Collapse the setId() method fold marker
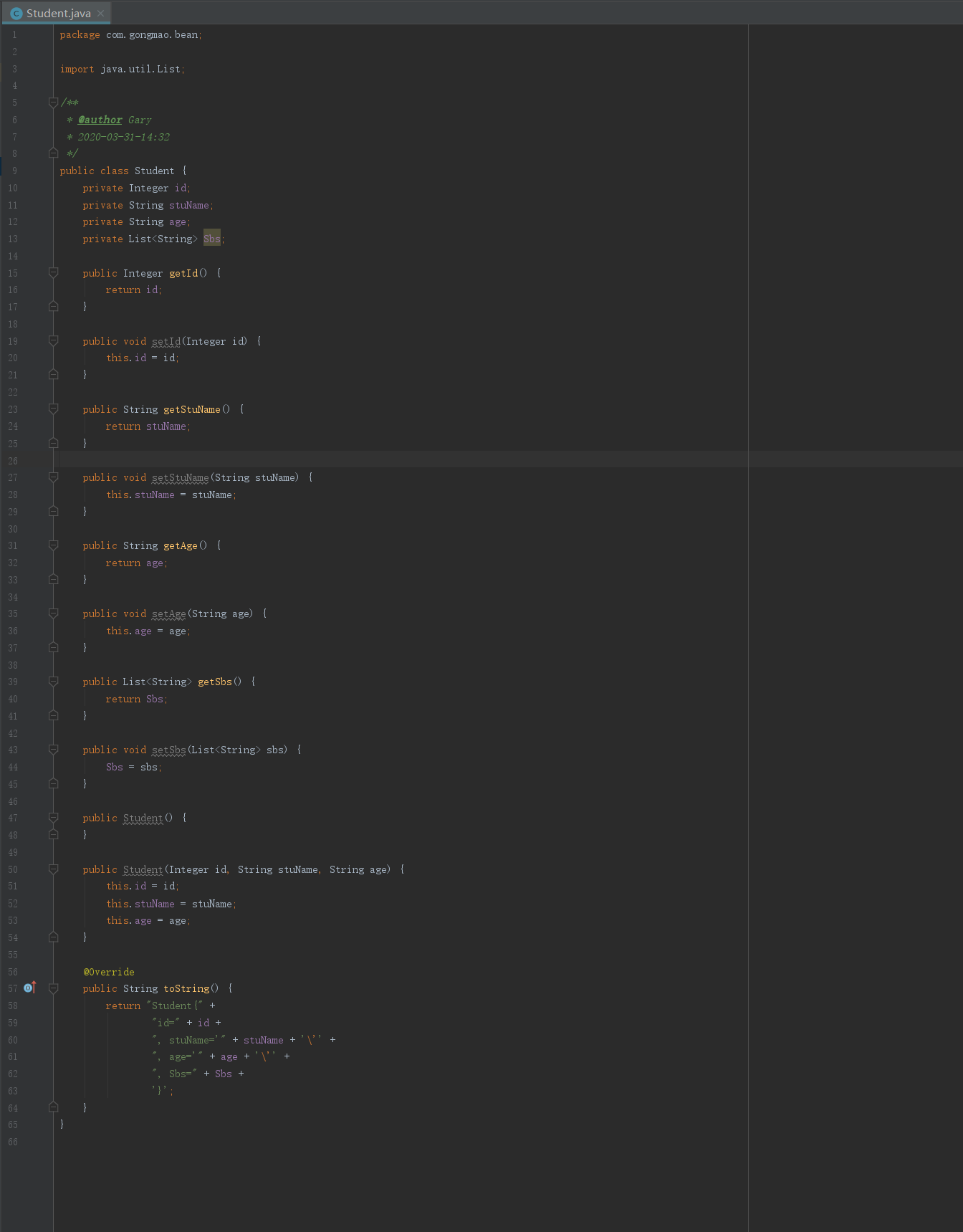 (53, 341)
